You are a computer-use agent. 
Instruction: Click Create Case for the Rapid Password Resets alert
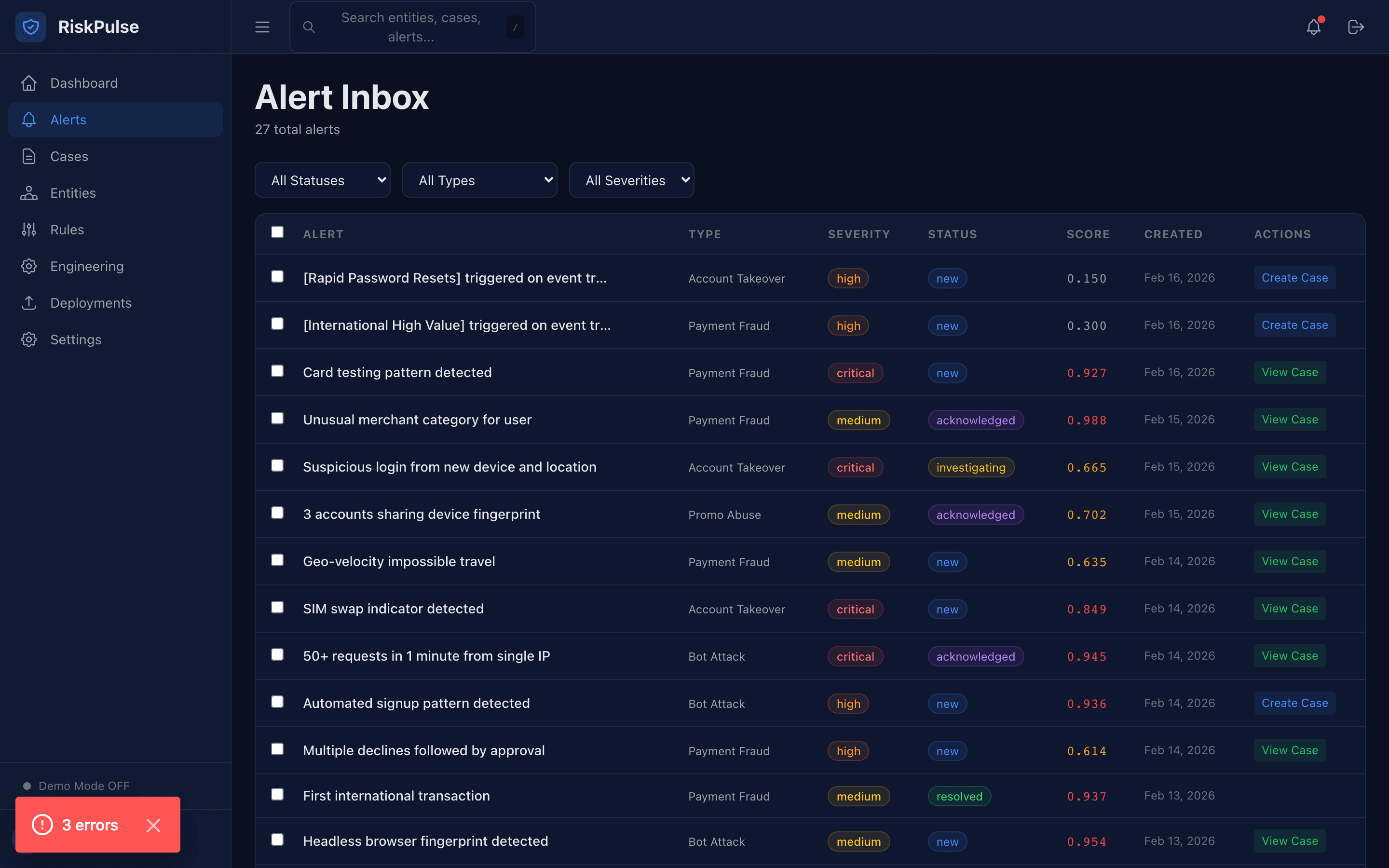pyautogui.click(x=1294, y=277)
